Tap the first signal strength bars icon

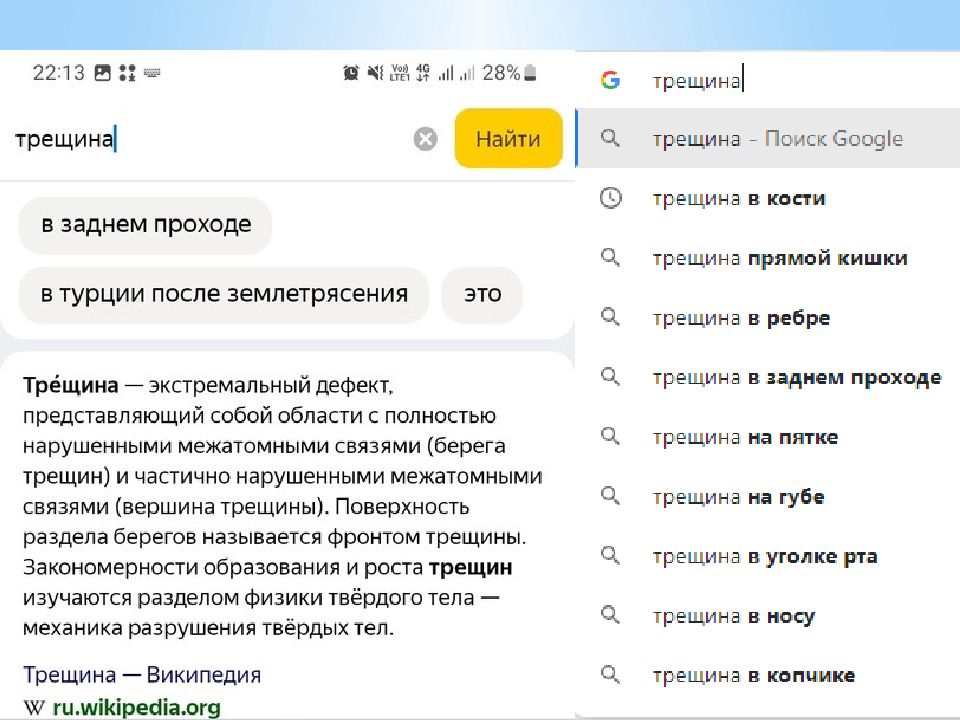pos(446,73)
